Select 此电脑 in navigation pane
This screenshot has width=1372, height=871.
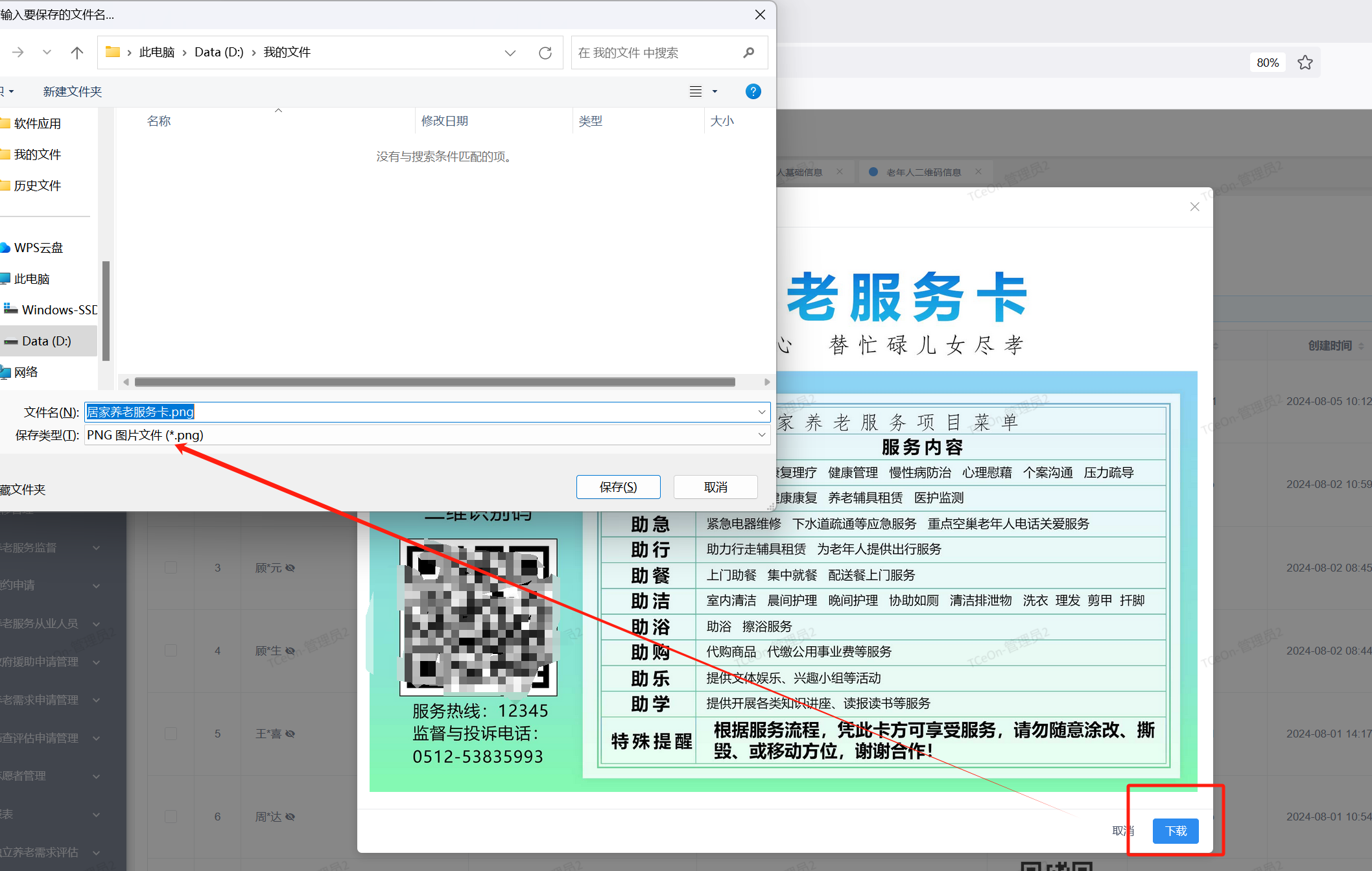(x=32, y=279)
